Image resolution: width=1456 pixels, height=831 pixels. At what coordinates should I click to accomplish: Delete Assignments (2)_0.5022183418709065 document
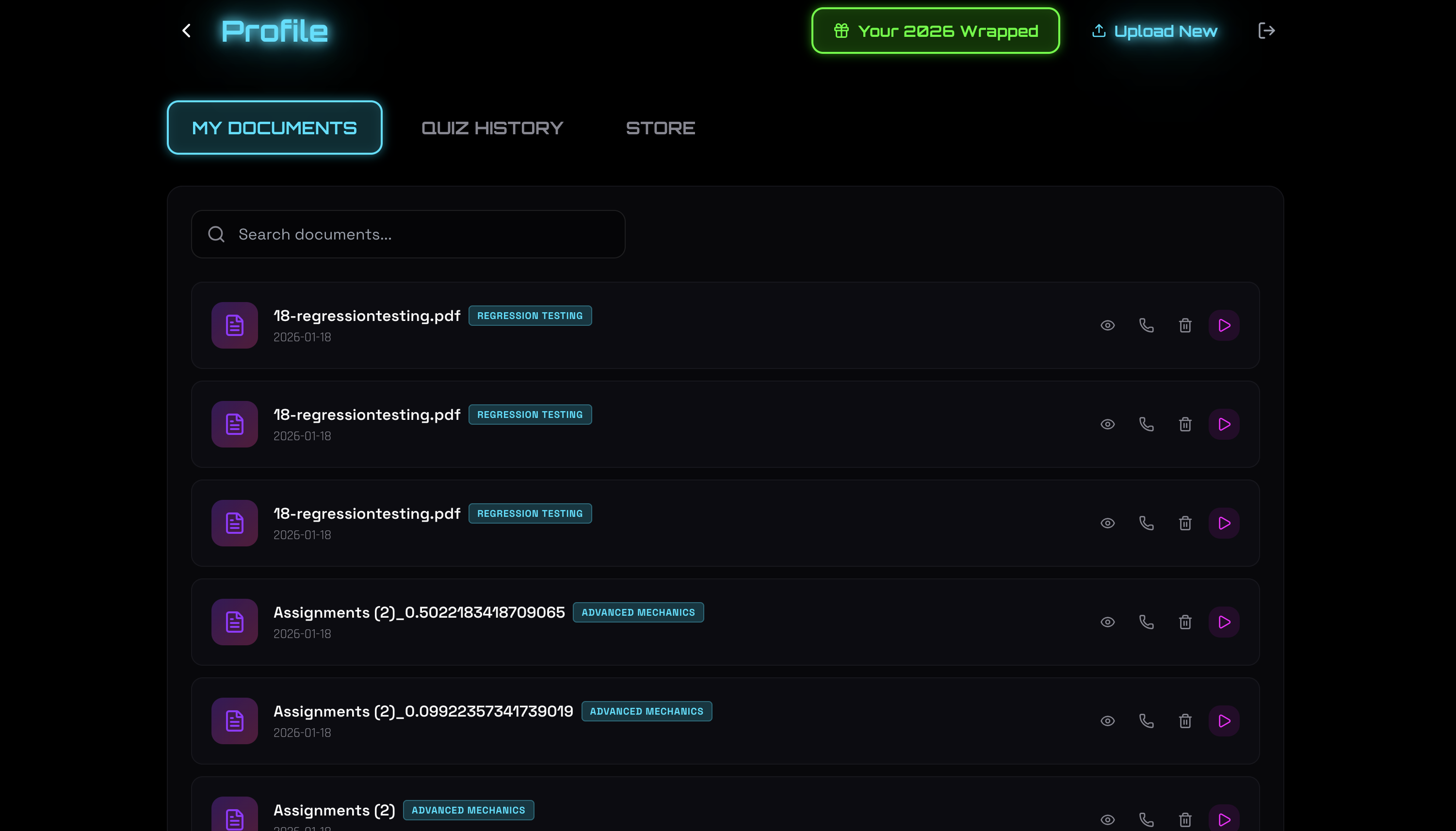click(1185, 622)
